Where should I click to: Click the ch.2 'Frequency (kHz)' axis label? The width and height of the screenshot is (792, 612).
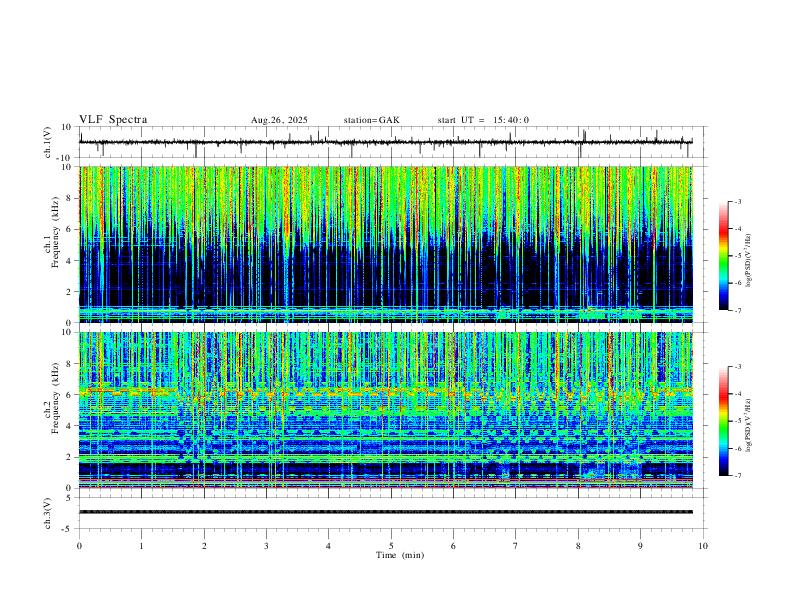click(x=56, y=398)
